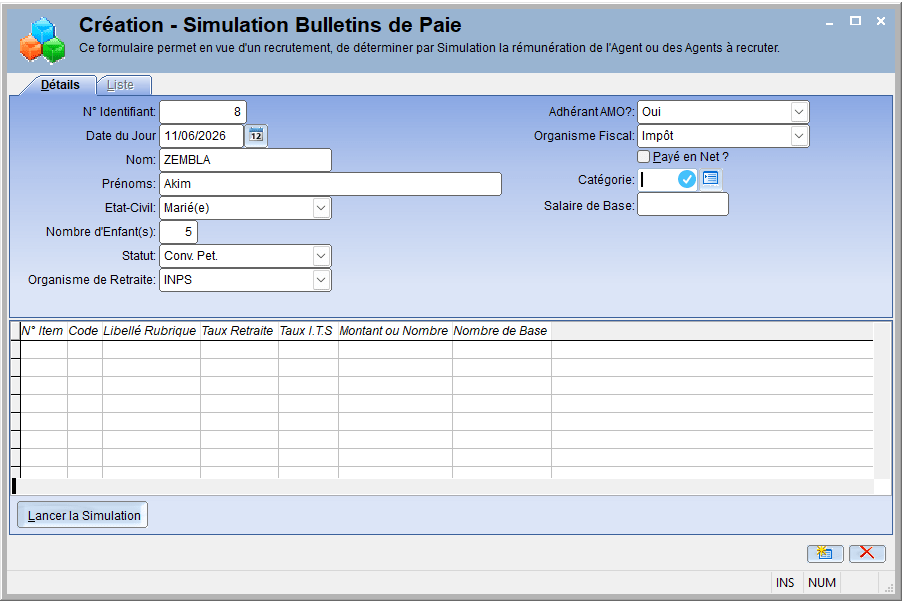
Task: Switch to the Liste tab
Action: 121,85
